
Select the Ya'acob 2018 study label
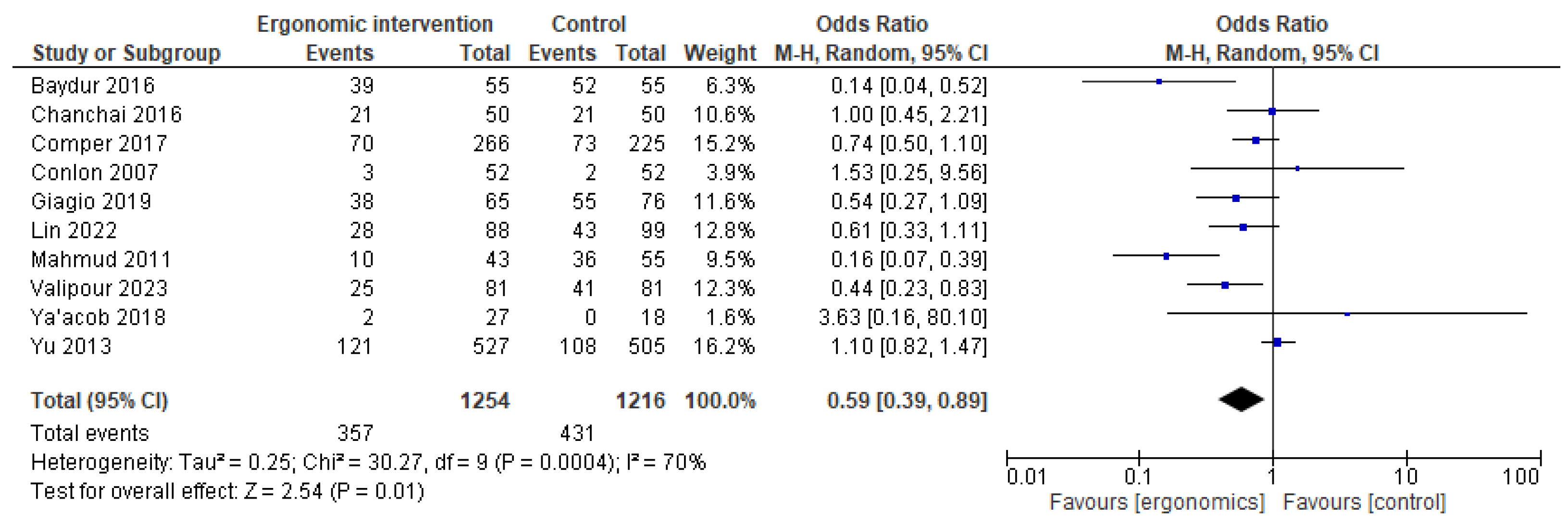(98, 317)
